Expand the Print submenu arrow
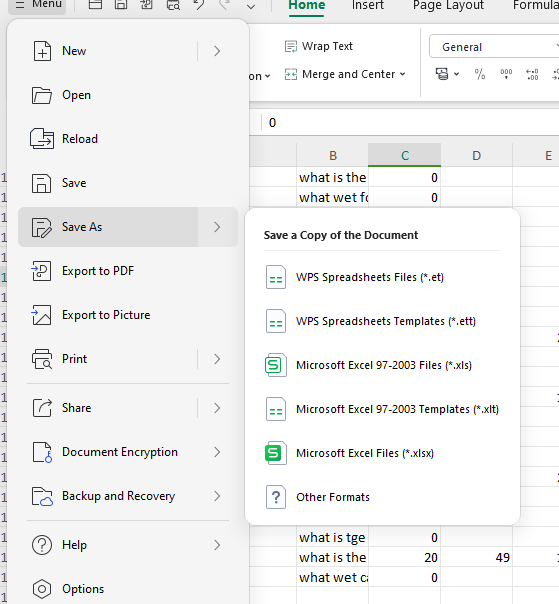This screenshot has height=604, width=559. [217, 359]
